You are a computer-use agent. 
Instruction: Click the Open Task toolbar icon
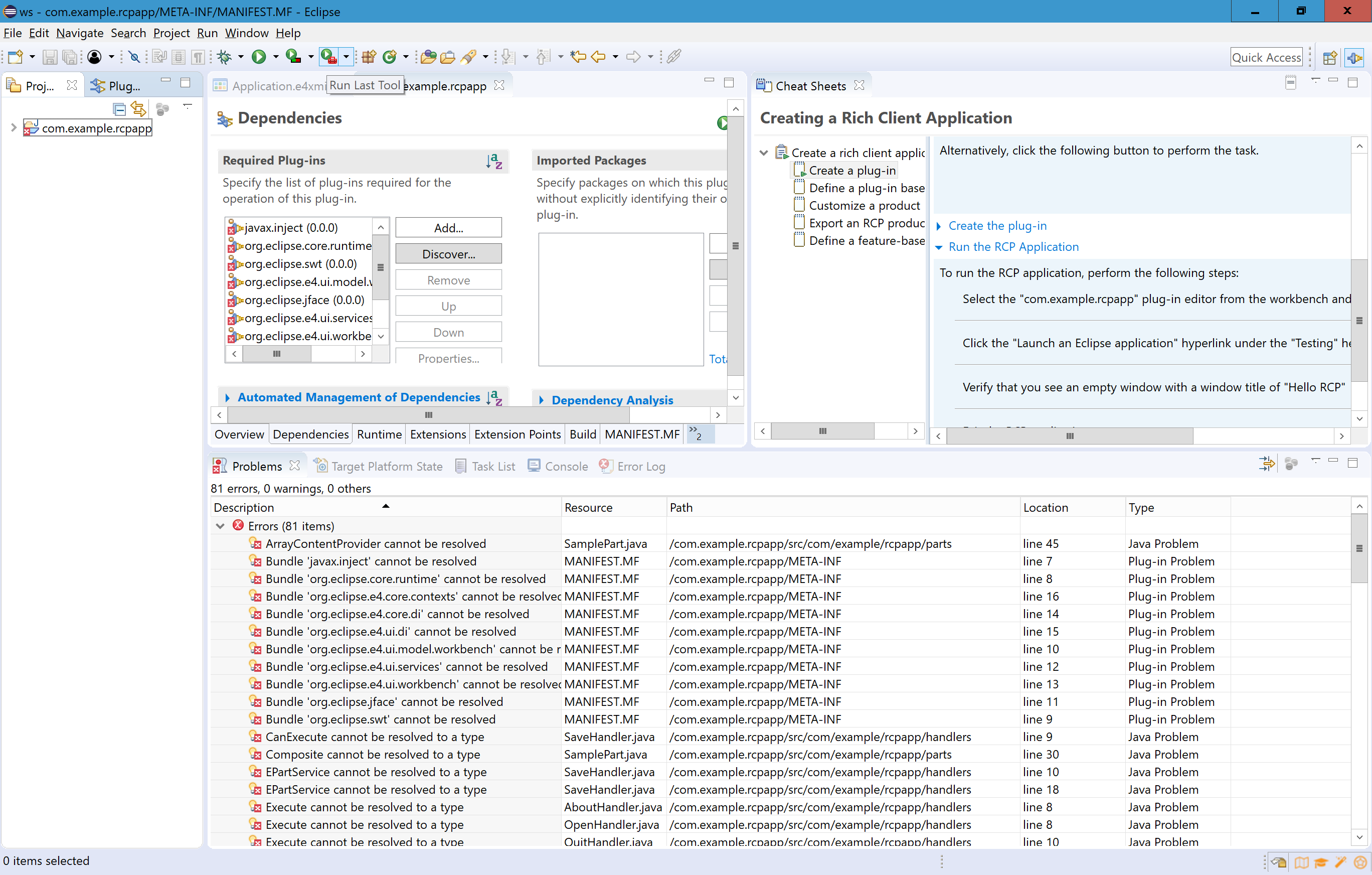[448, 56]
